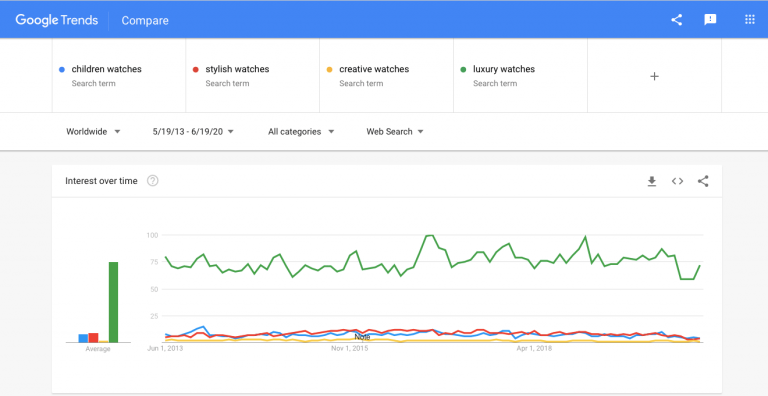Viewport: 768px width, 396px height.
Task: Open the send feedback icon
Action: point(710,20)
